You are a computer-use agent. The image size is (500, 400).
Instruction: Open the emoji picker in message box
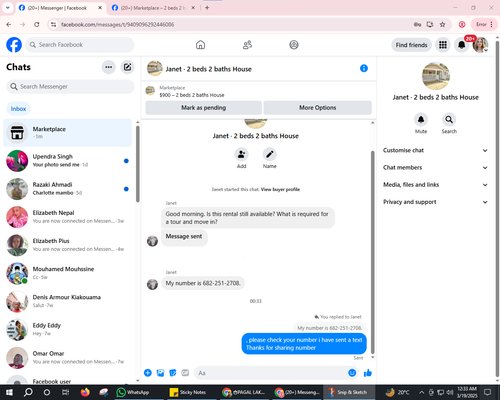[352, 373]
